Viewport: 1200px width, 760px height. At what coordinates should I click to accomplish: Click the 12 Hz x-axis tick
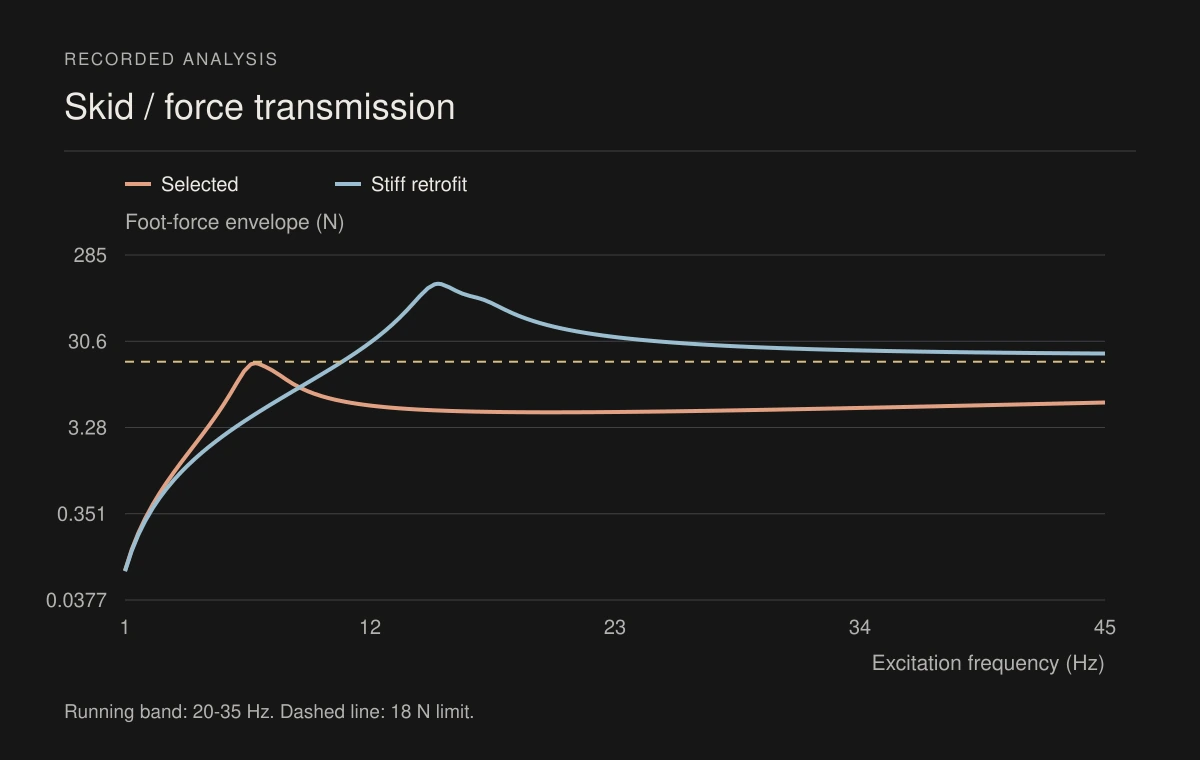[370, 627]
